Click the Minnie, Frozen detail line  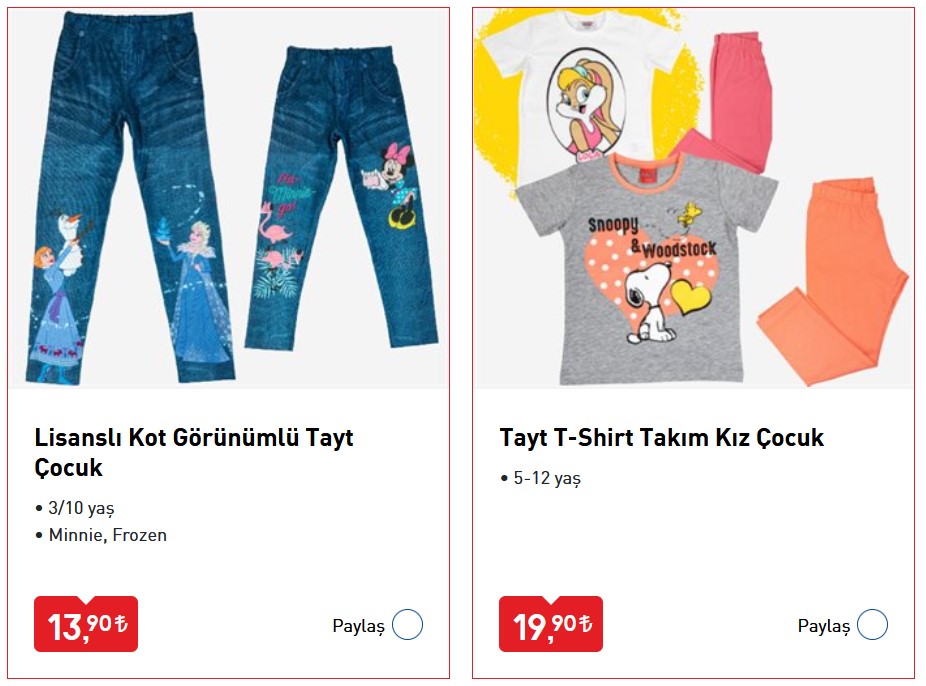[x=108, y=535]
